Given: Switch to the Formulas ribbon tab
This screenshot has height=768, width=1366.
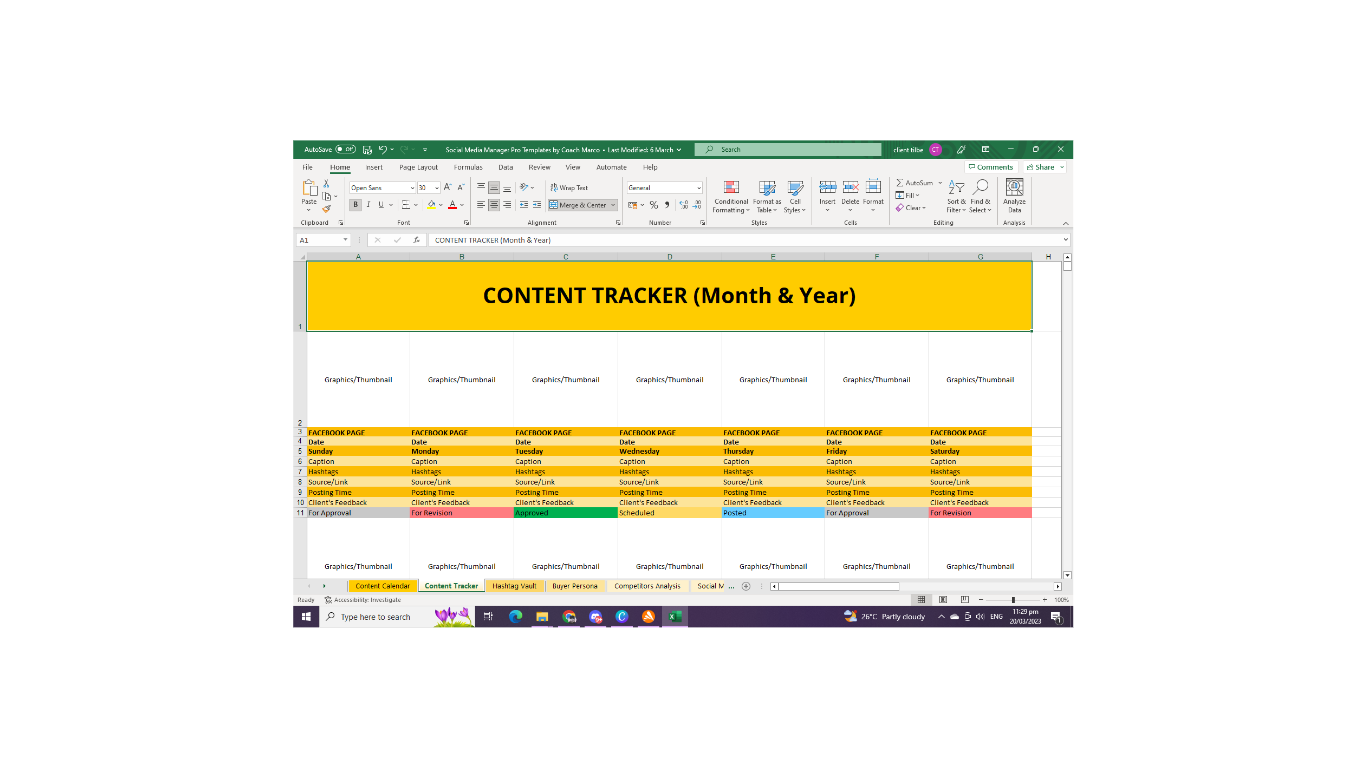Looking at the screenshot, I should coord(468,167).
